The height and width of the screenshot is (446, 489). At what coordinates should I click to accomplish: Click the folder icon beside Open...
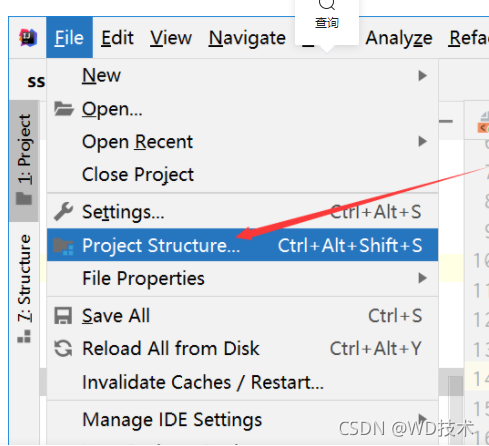[x=64, y=109]
